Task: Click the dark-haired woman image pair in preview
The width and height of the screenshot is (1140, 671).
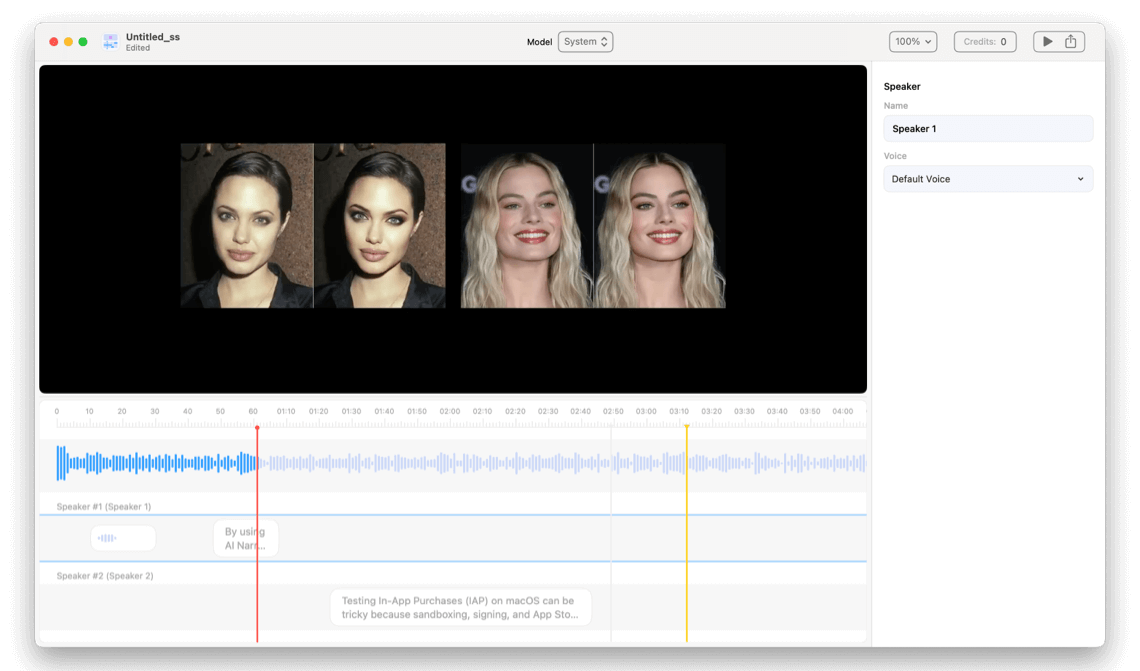Action: click(x=313, y=225)
